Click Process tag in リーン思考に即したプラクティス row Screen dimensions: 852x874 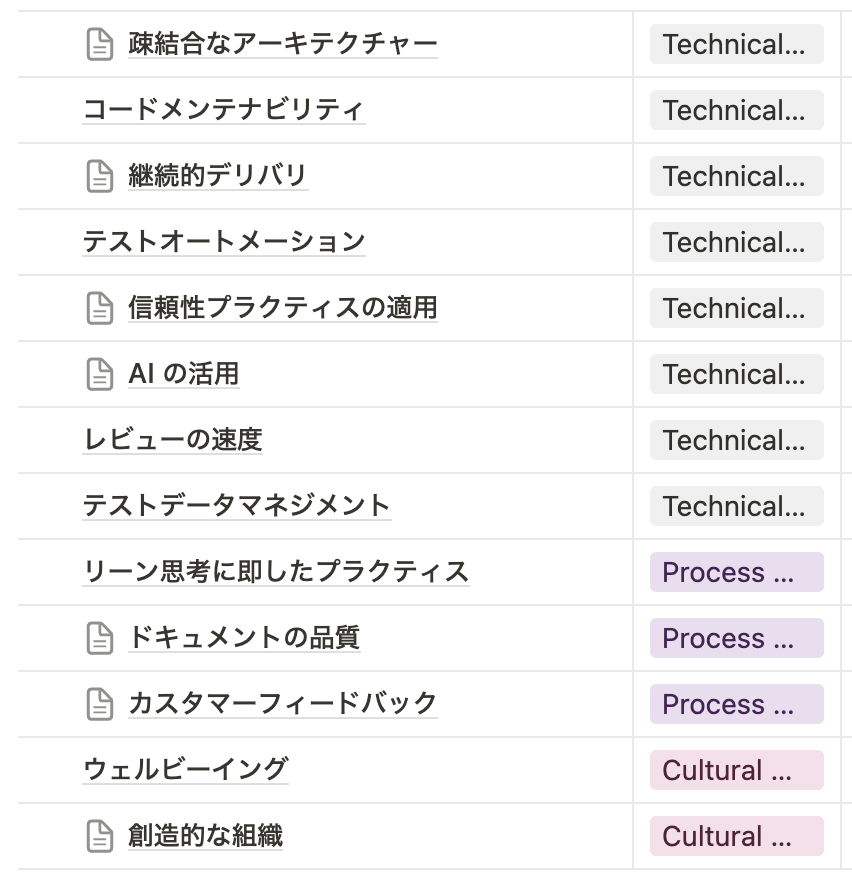[x=736, y=573]
